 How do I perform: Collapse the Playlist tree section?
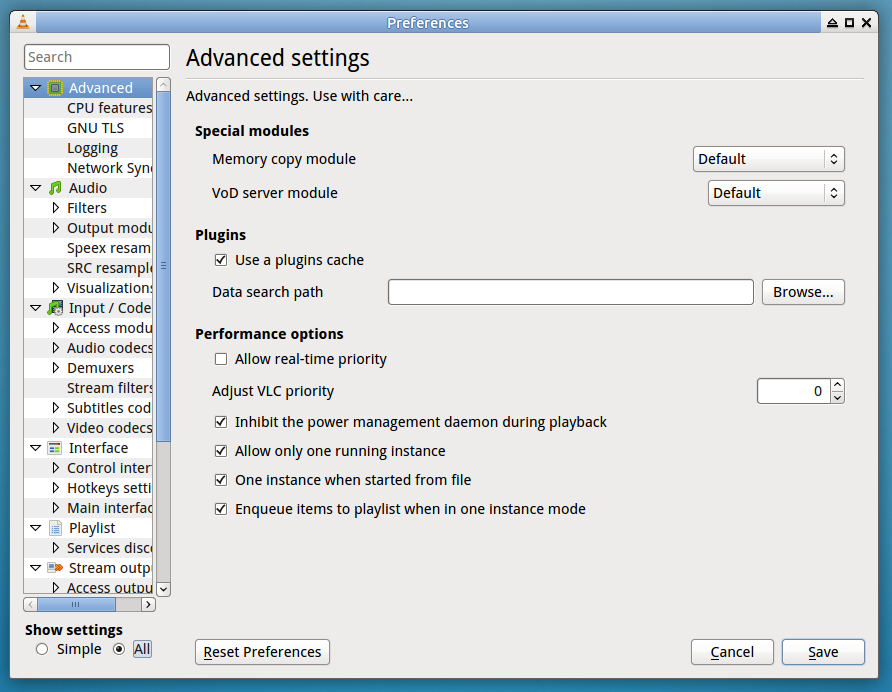[x=36, y=528]
